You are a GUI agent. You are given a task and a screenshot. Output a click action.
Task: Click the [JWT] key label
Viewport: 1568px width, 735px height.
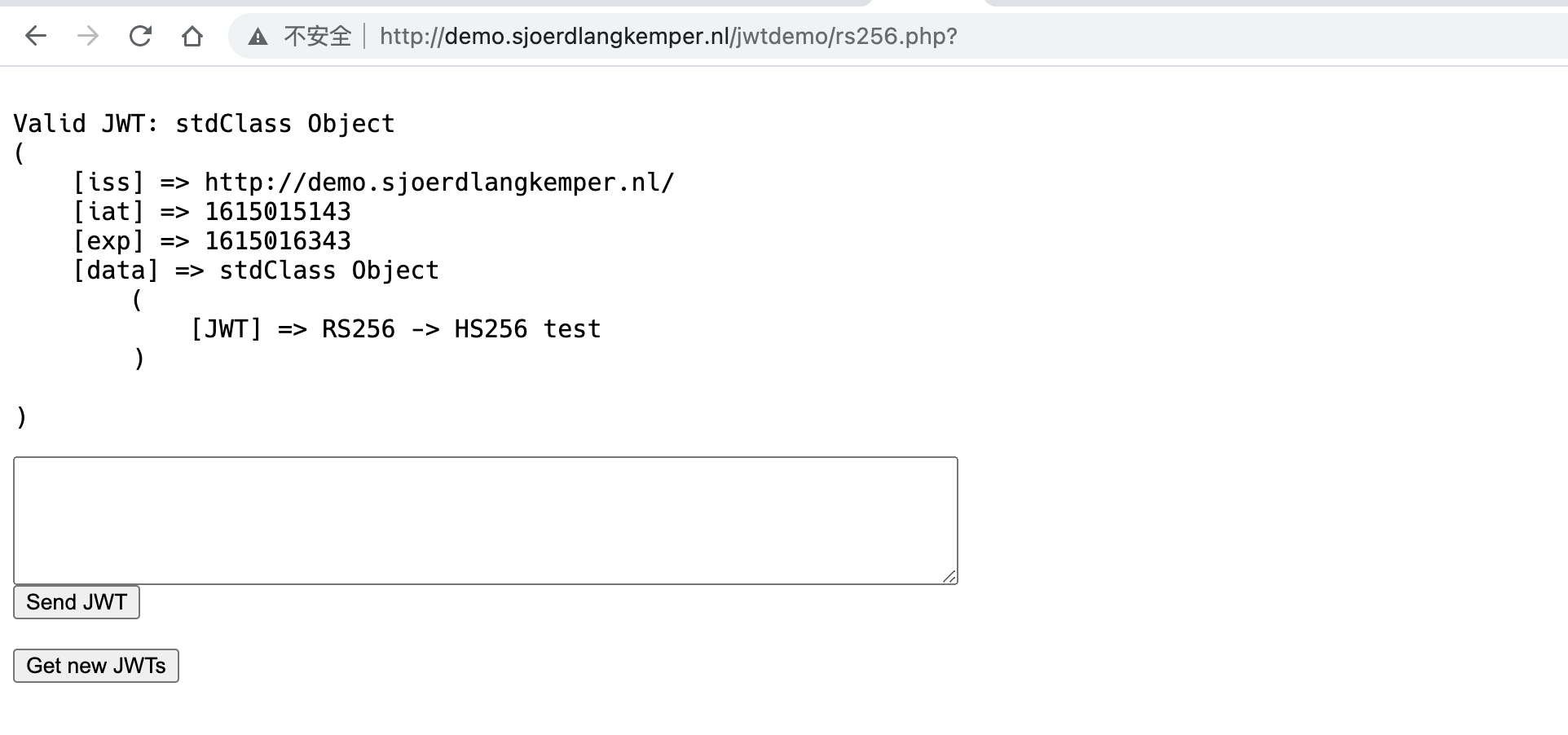pos(226,329)
